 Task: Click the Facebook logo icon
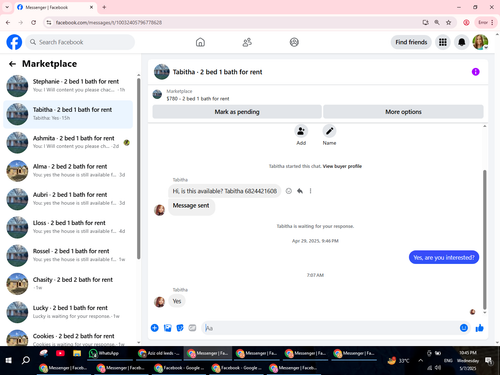14,42
